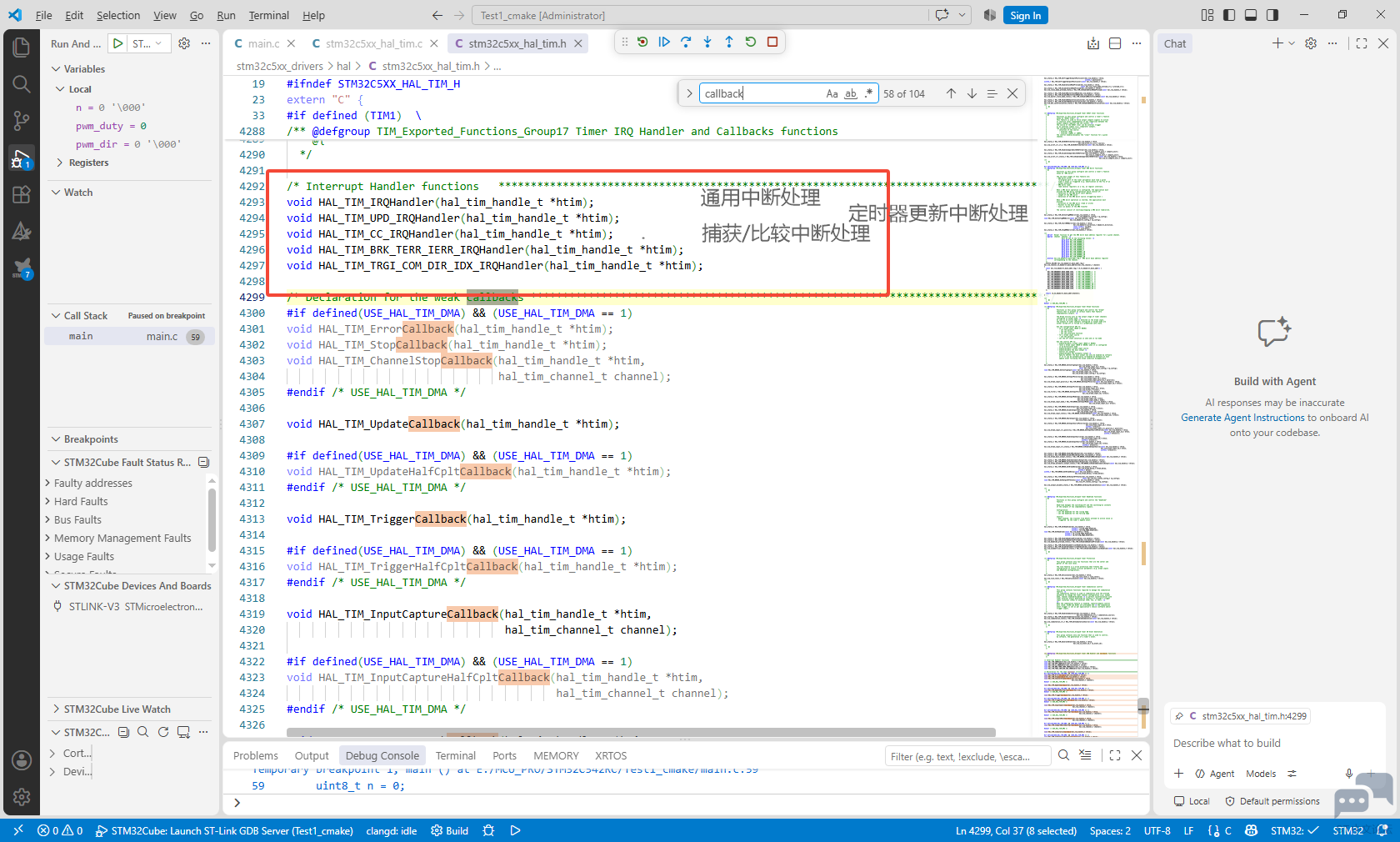Screen dimensions: 1400x842
Task: Open Default permissions selector in chat
Action: pos(1272,801)
